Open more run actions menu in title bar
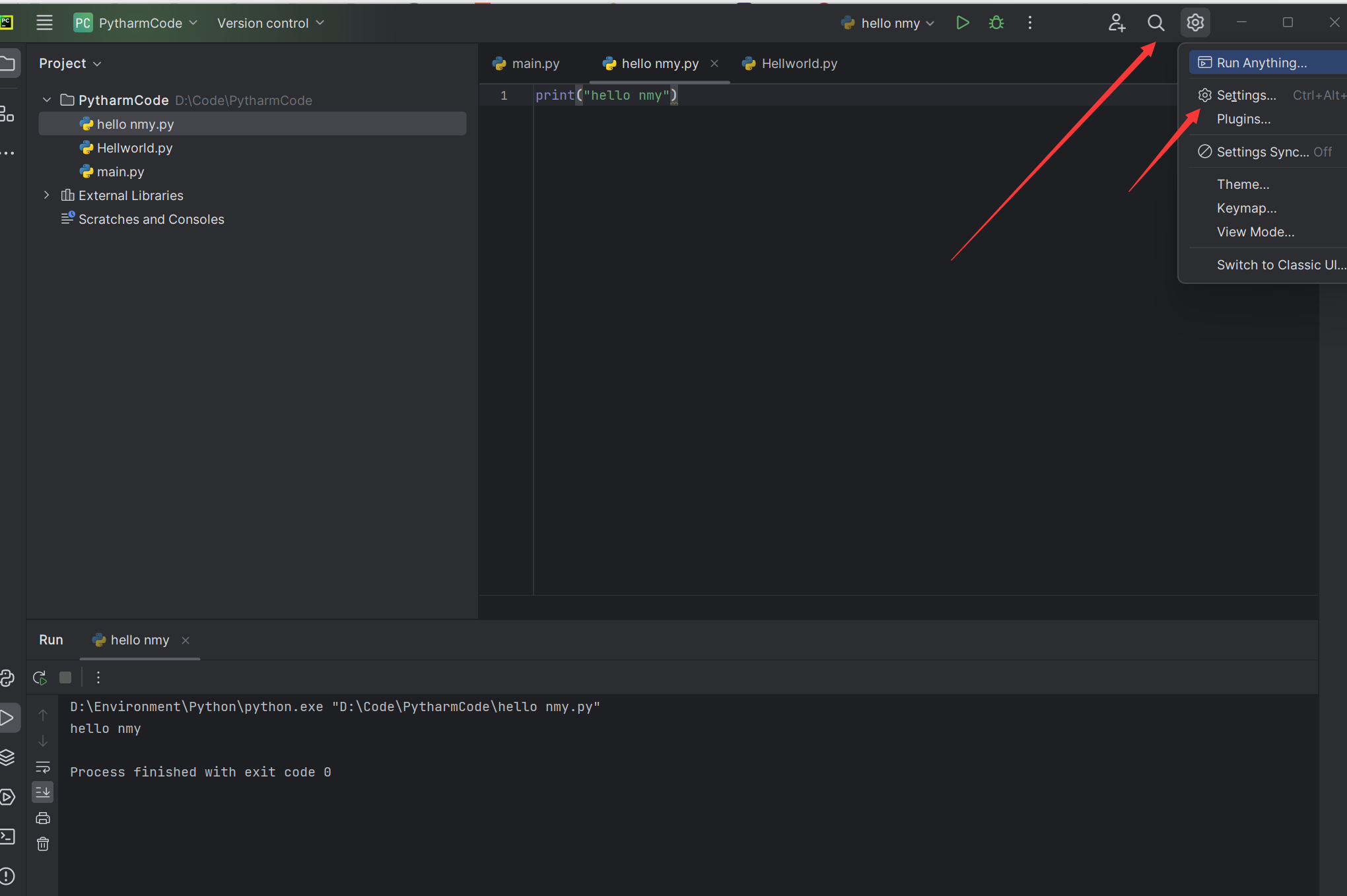1347x896 pixels. pyautogui.click(x=1029, y=23)
